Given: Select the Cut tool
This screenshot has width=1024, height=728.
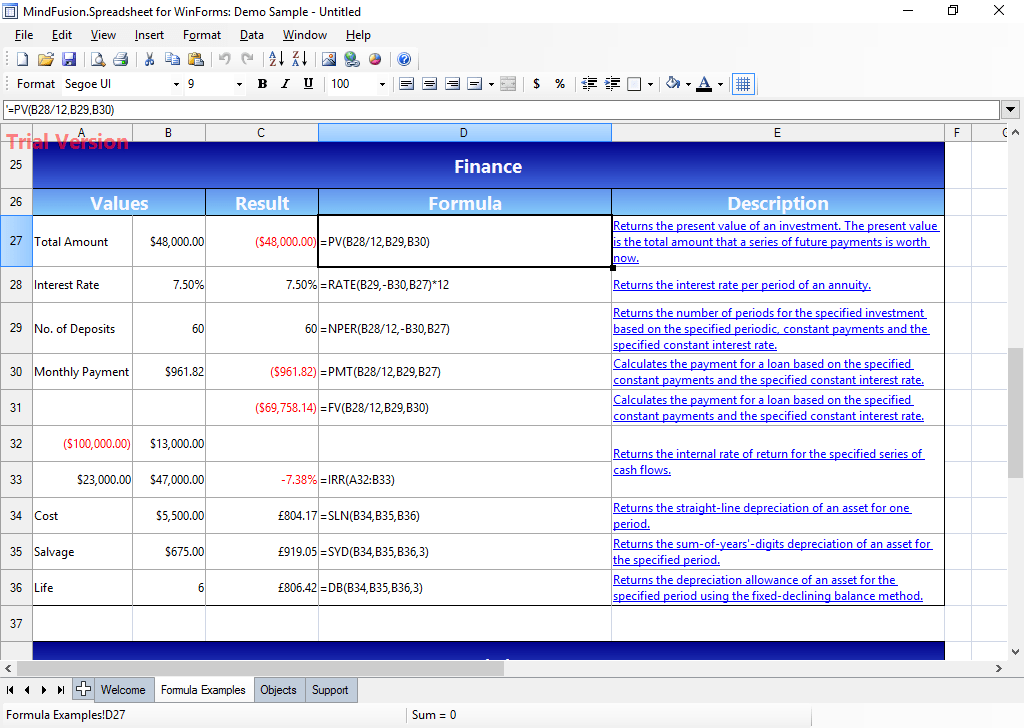Looking at the screenshot, I should click(148, 59).
